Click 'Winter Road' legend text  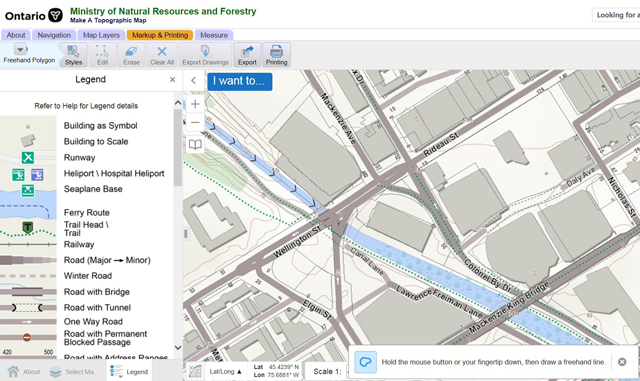point(88,276)
